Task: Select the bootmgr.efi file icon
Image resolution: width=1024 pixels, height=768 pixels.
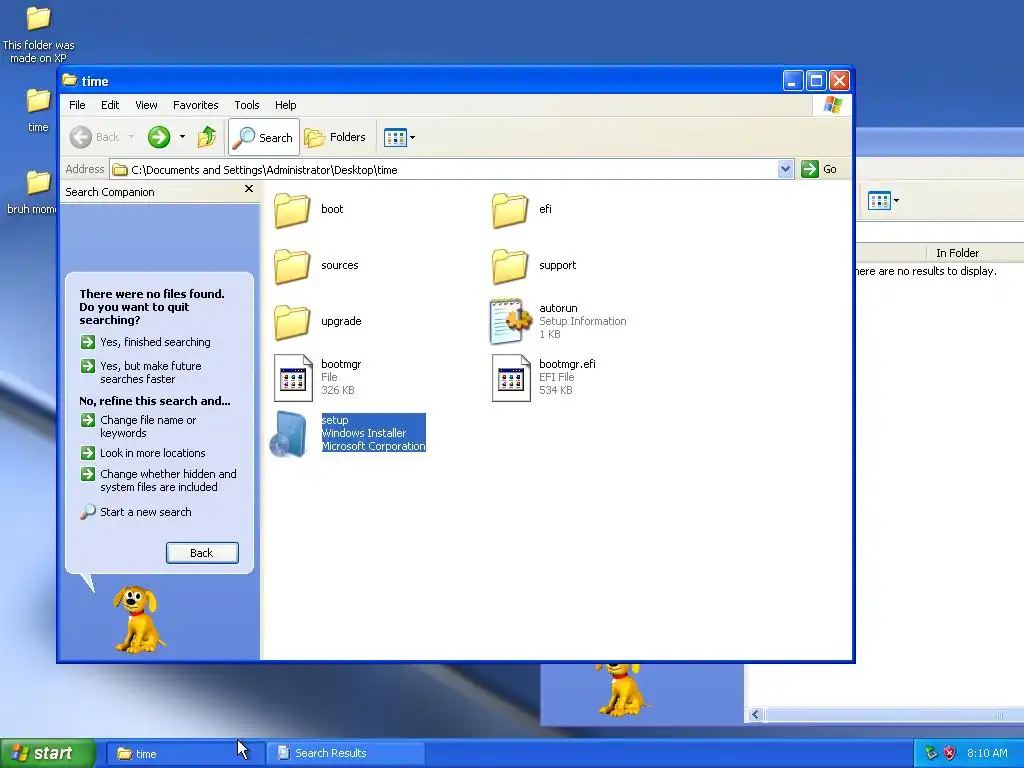Action: pyautogui.click(x=511, y=377)
